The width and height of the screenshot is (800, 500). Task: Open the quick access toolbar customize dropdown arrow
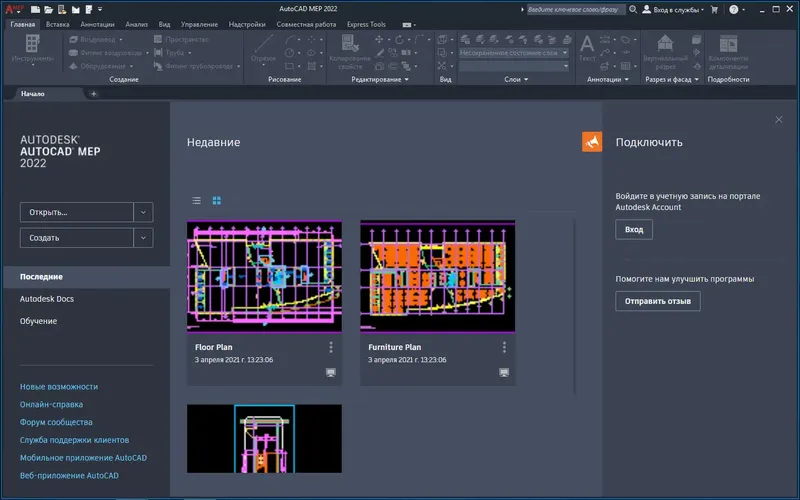[x=100, y=9]
